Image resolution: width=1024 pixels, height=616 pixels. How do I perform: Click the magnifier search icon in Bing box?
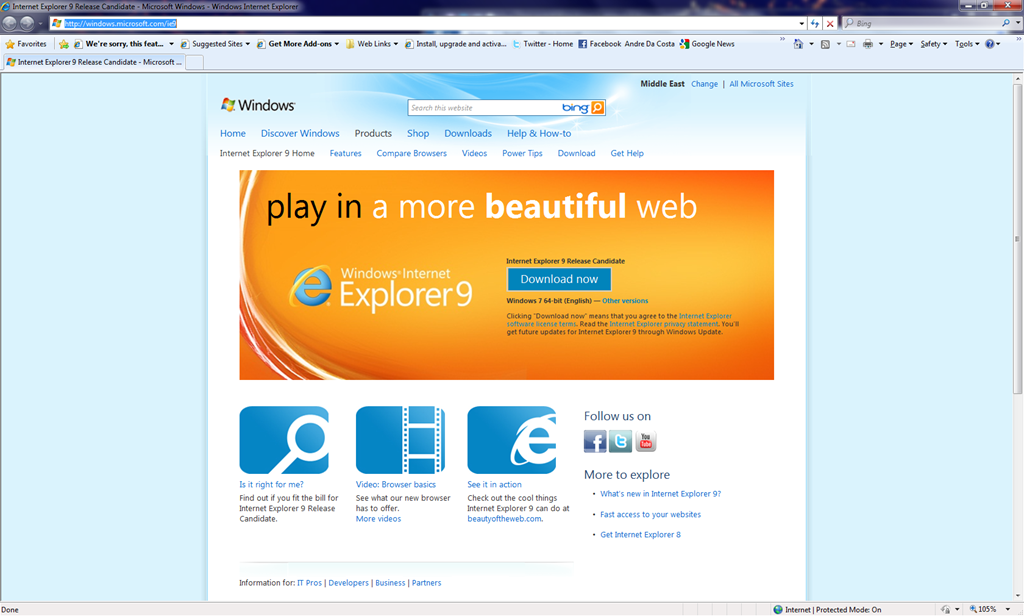pyautogui.click(x=1006, y=24)
